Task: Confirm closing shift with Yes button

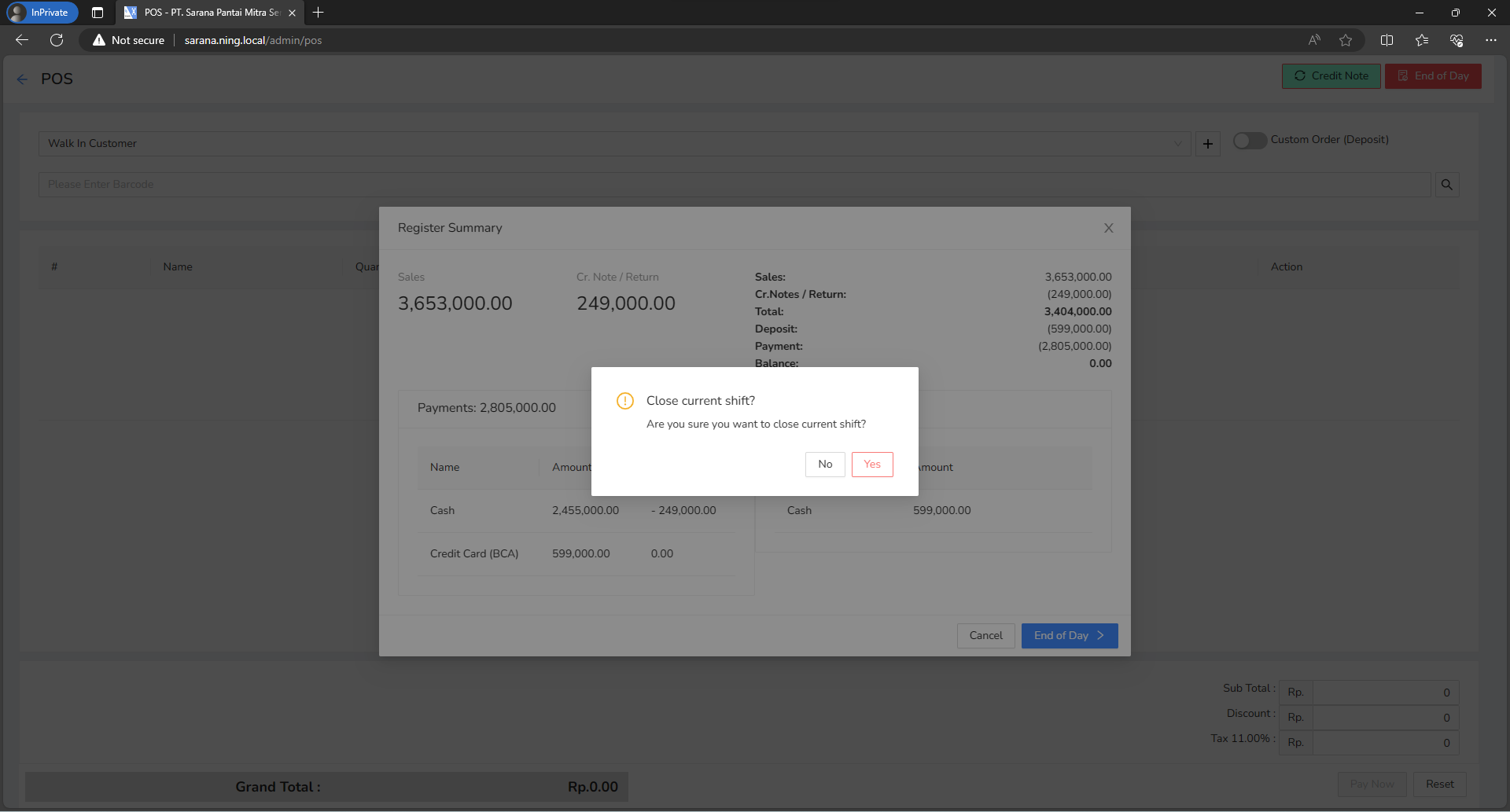Action: (872, 465)
